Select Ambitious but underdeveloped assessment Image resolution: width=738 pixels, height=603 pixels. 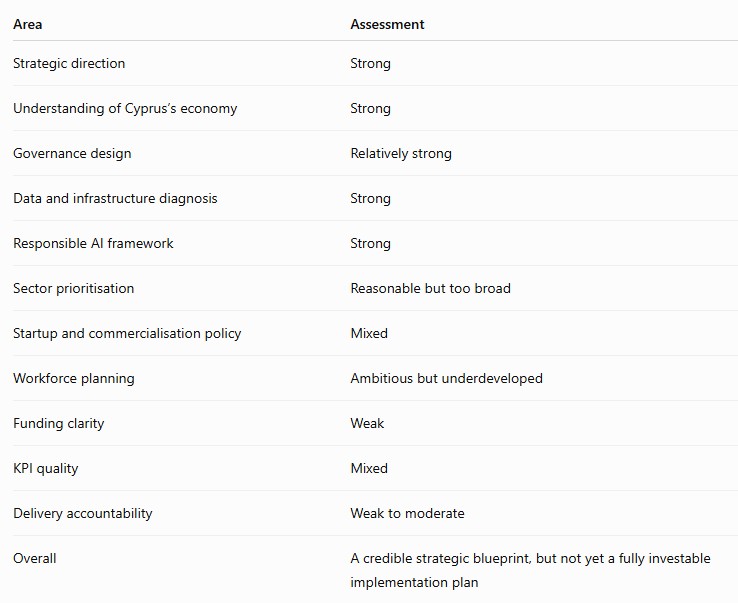[446, 379]
